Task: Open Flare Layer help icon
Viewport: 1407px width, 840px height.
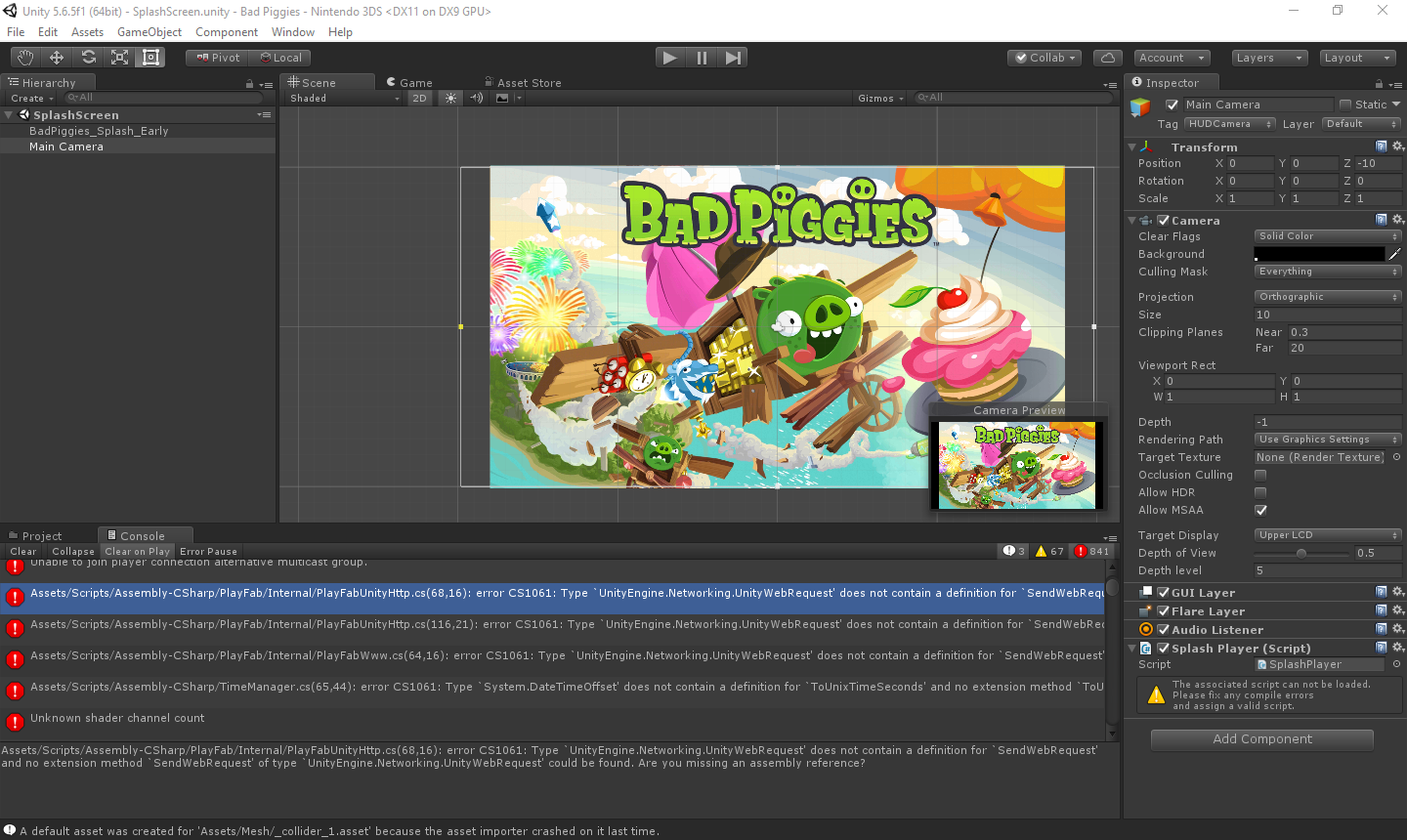Action: click(x=1382, y=610)
